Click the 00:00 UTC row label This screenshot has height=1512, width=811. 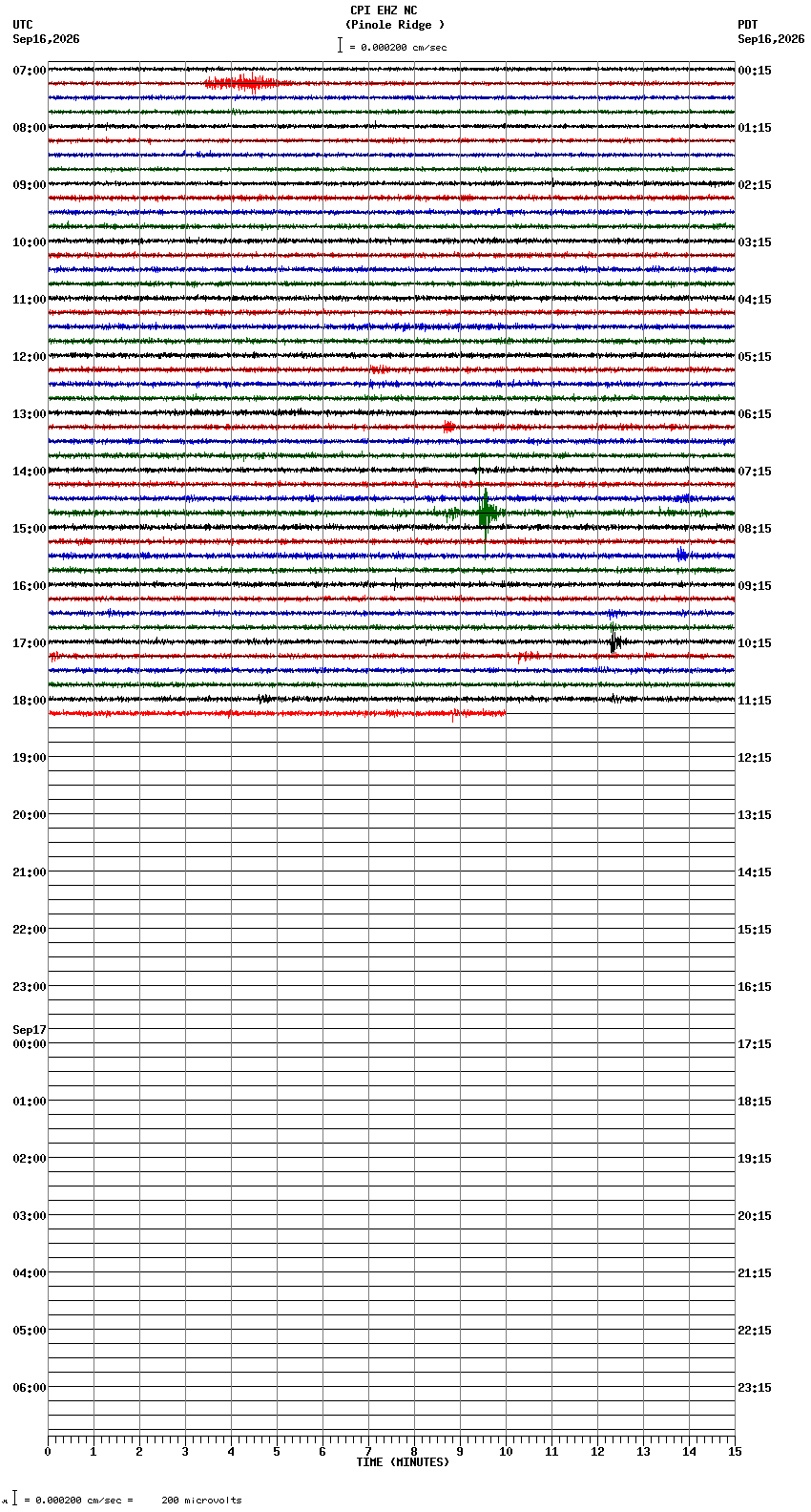click(x=30, y=1044)
